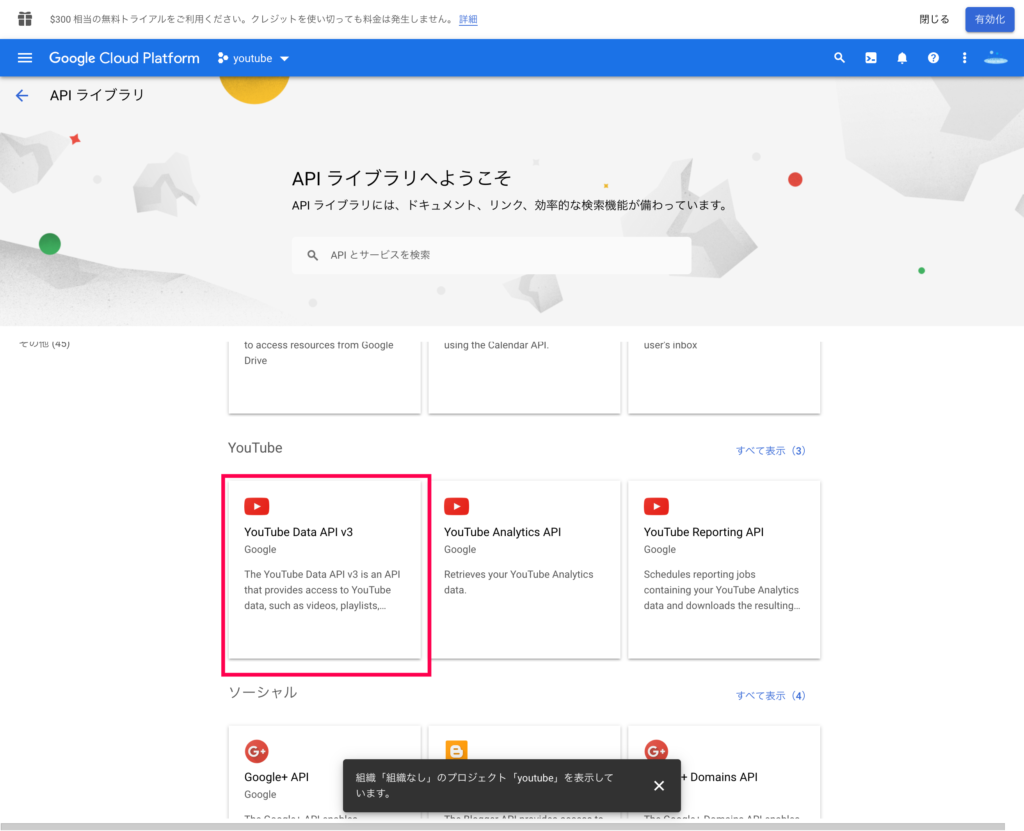Click the search icon inside the API search box

313,255
